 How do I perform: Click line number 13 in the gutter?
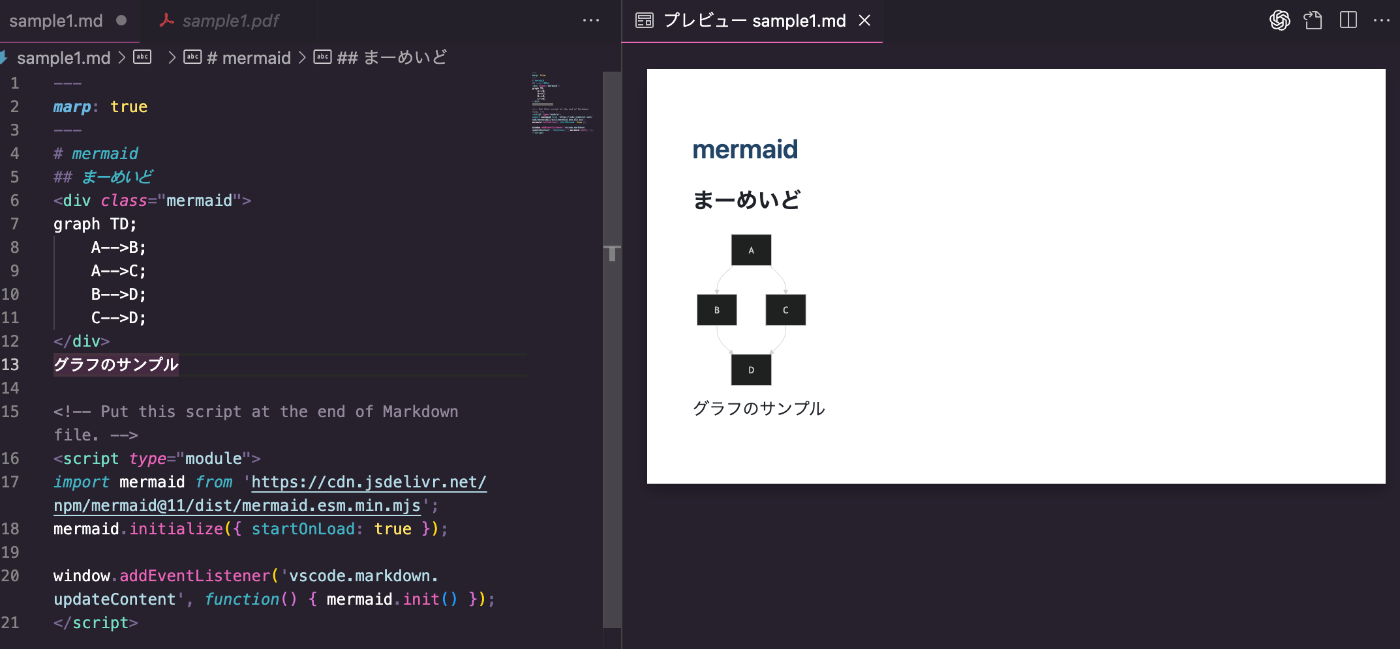point(10,365)
